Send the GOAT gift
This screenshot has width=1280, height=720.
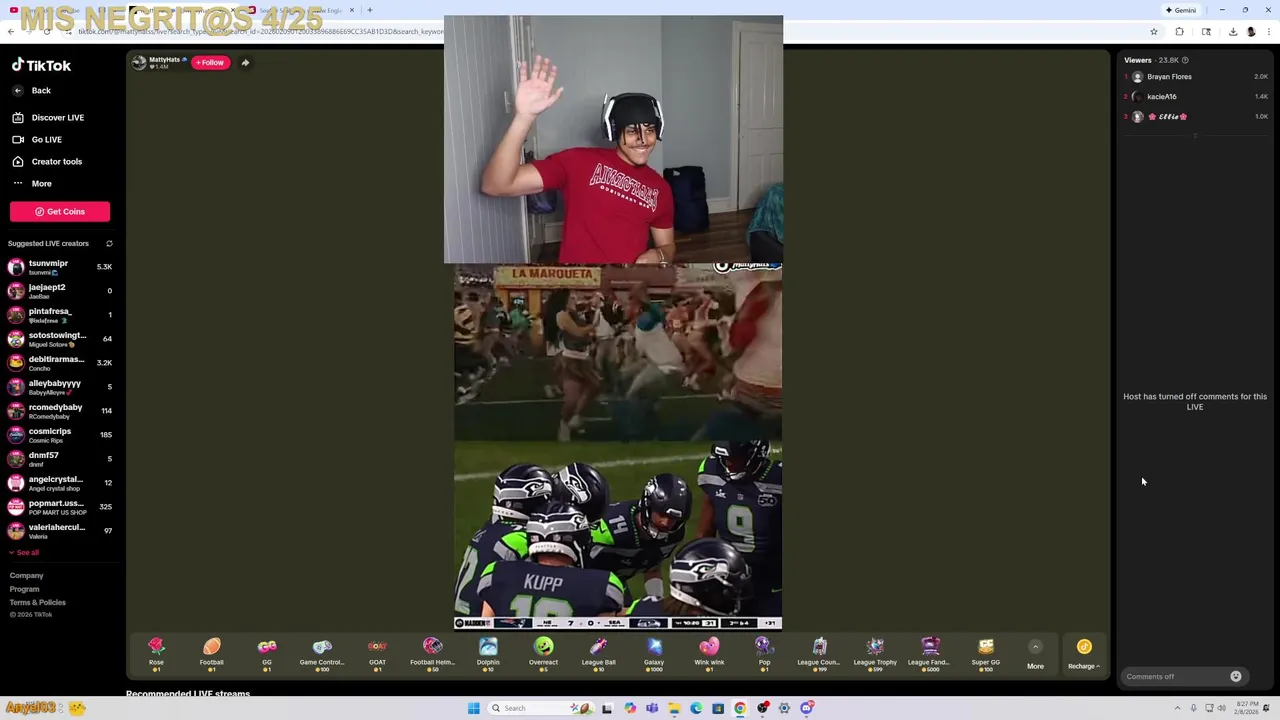point(377,654)
